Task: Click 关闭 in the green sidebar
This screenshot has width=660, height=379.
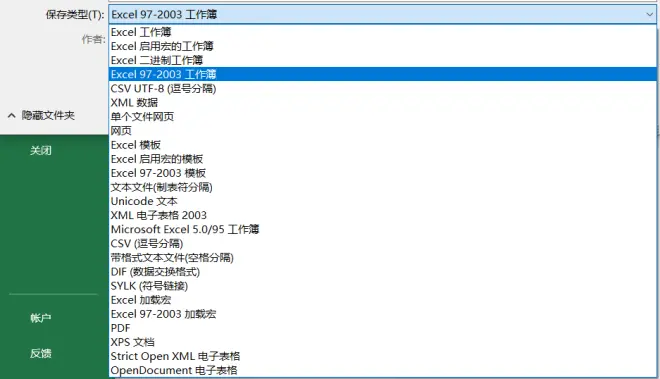Action: (41, 150)
